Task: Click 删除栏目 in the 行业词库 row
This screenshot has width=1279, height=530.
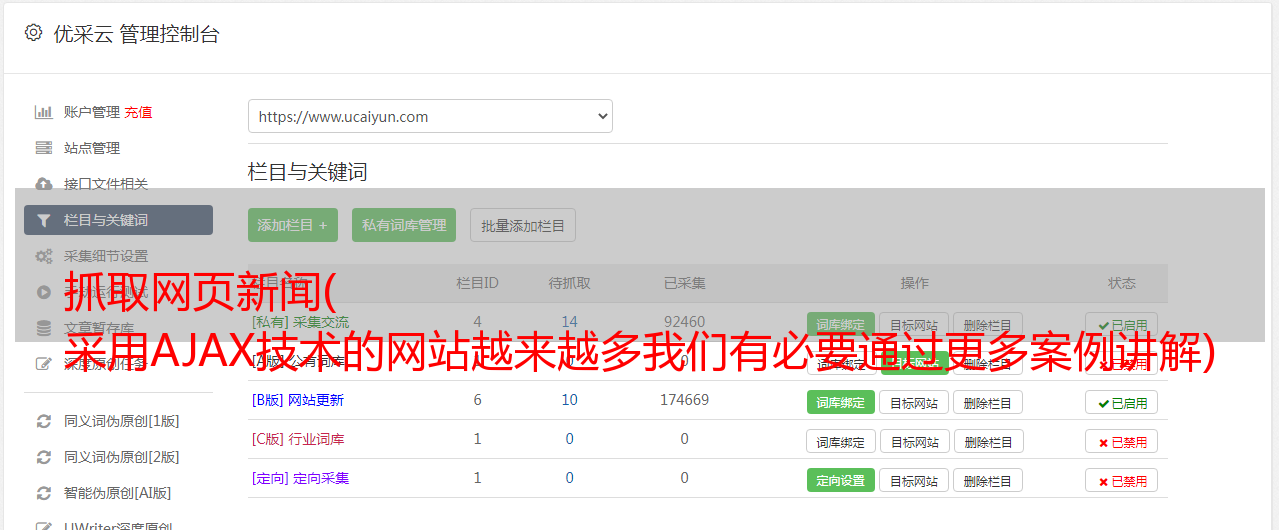Action: 988,442
